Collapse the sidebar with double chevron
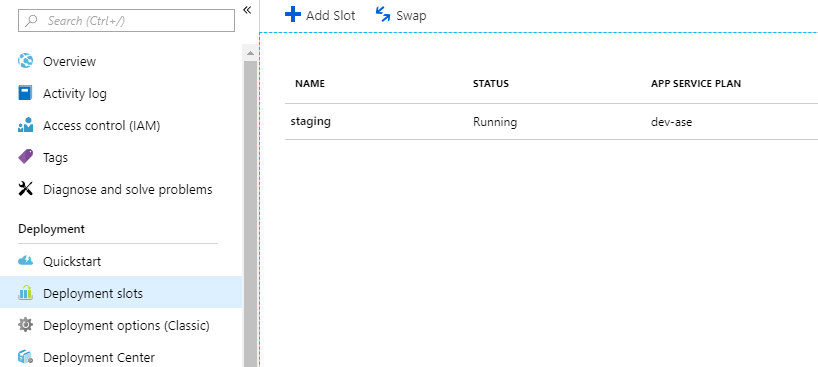The height and width of the screenshot is (367, 818). coord(247,10)
